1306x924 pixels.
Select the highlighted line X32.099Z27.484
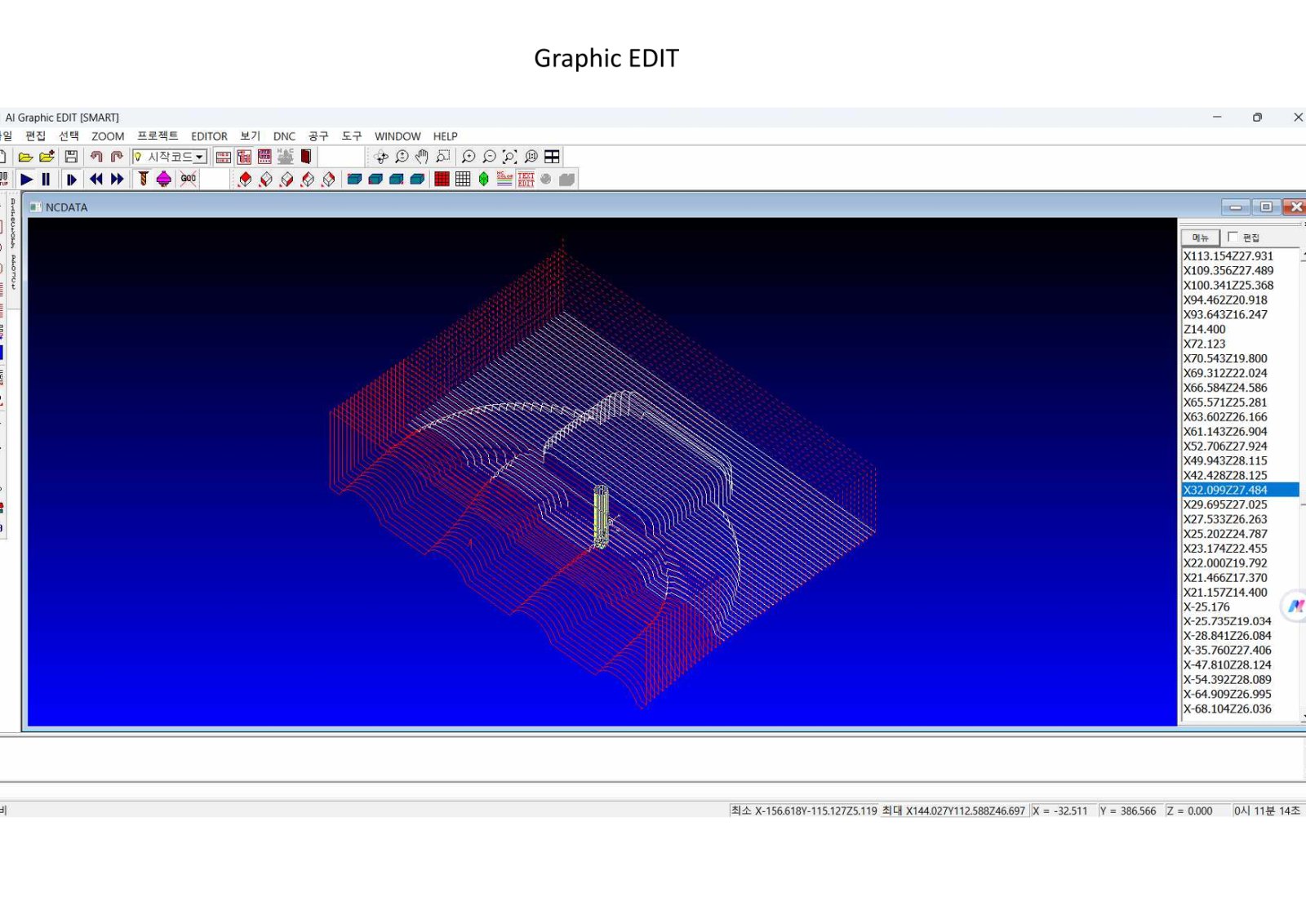[1240, 490]
